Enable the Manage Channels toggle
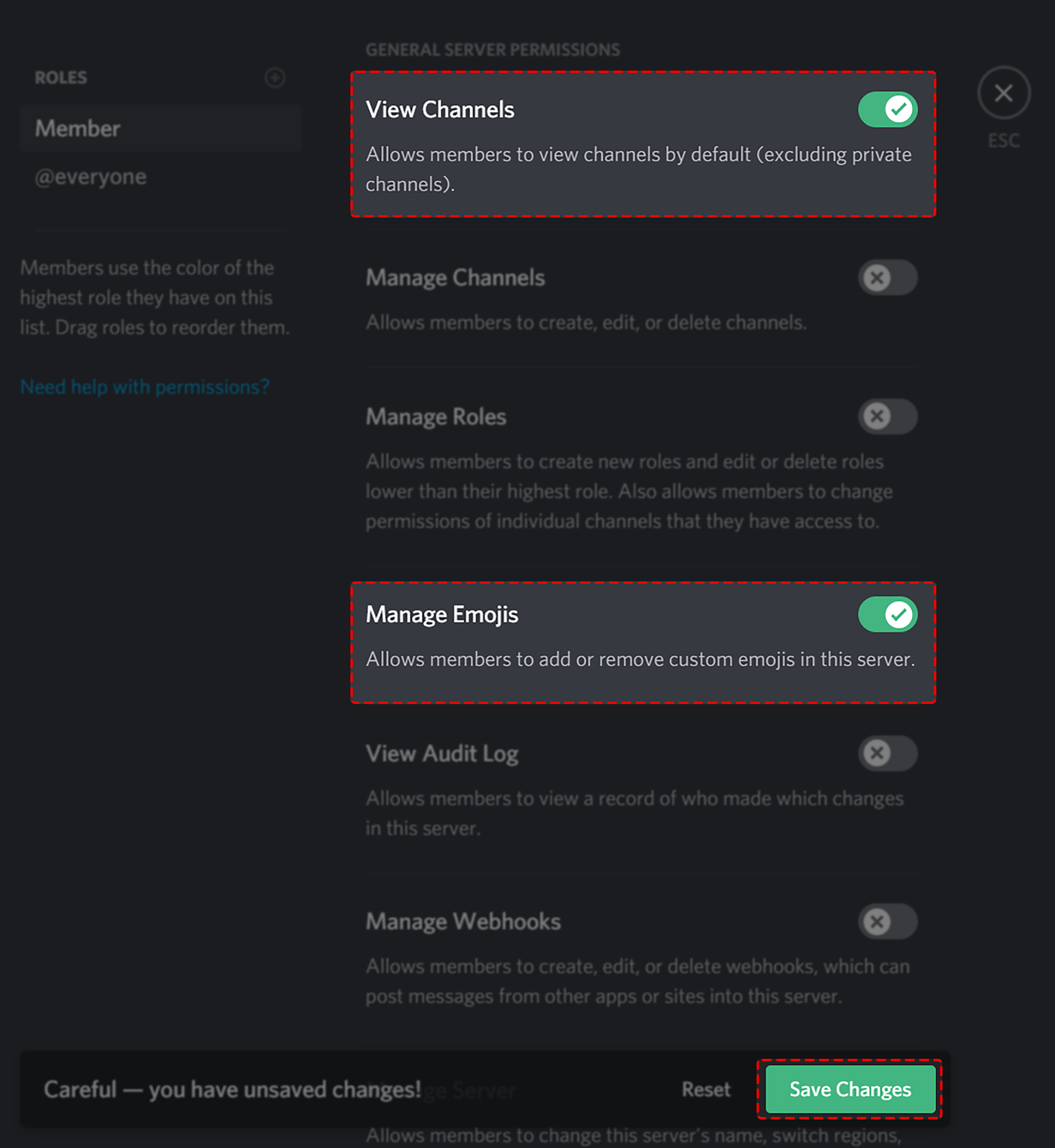Image resolution: width=1055 pixels, height=1148 pixels. point(887,278)
